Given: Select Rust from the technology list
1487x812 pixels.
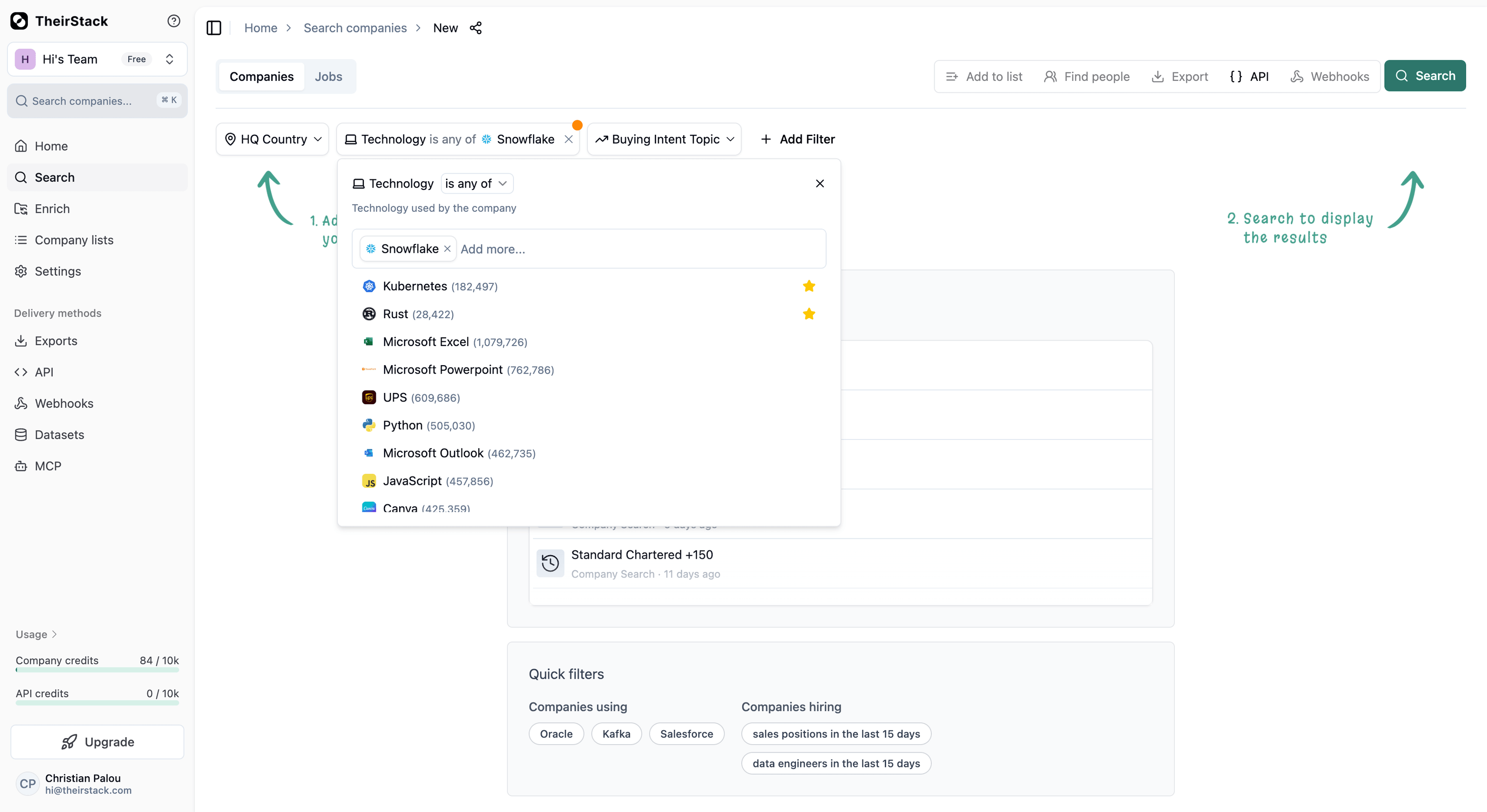Looking at the screenshot, I should coord(589,314).
